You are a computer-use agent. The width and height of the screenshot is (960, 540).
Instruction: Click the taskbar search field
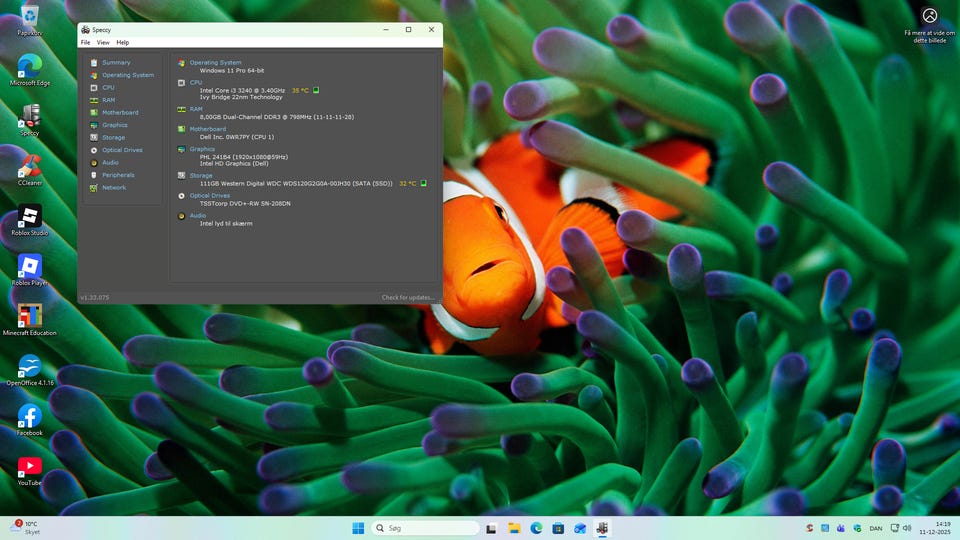[425, 528]
